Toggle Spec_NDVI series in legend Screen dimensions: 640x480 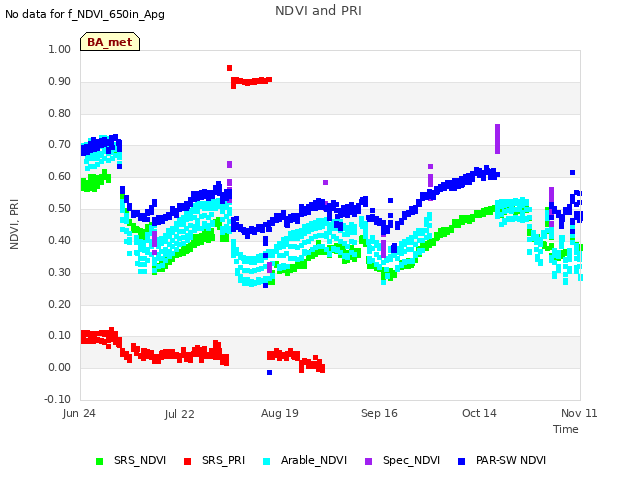tap(402, 461)
